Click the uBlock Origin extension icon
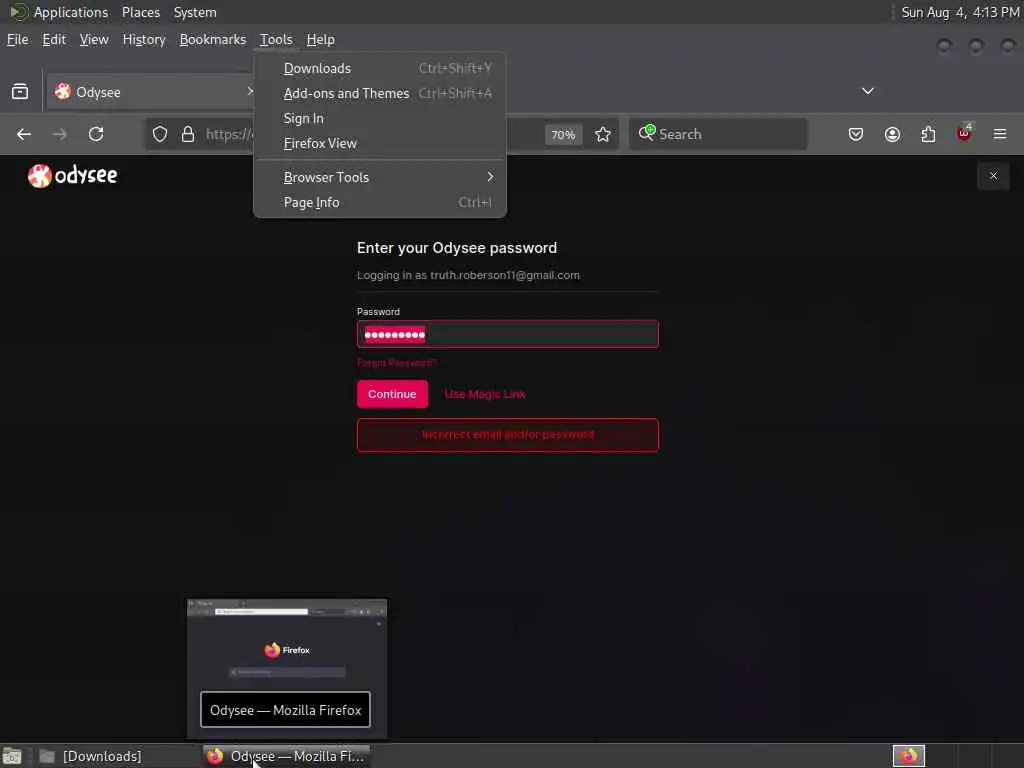 click(x=964, y=133)
